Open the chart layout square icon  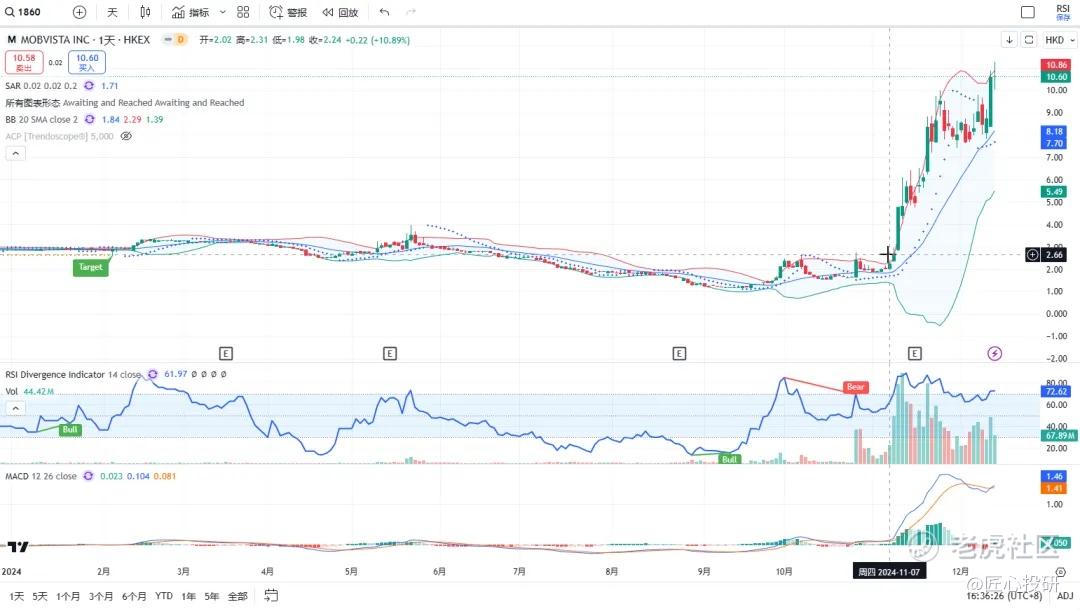(1028, 12)
